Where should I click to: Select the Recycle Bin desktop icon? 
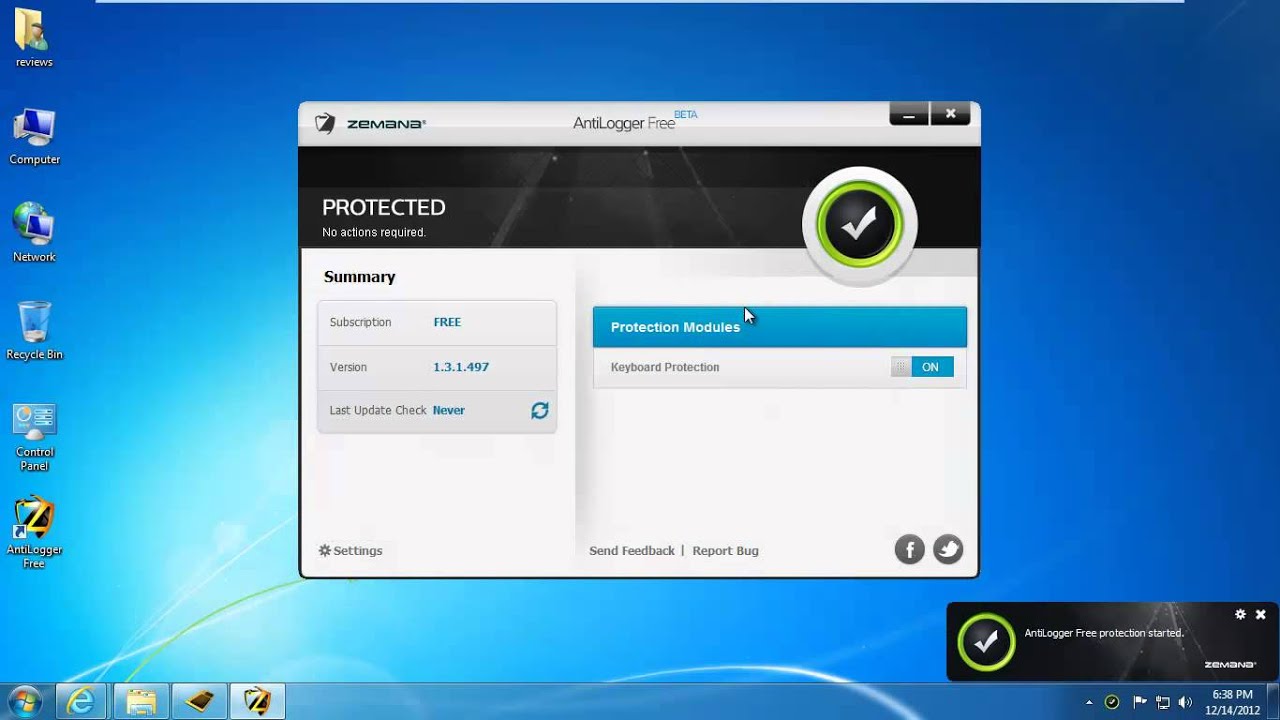[34, 331]
